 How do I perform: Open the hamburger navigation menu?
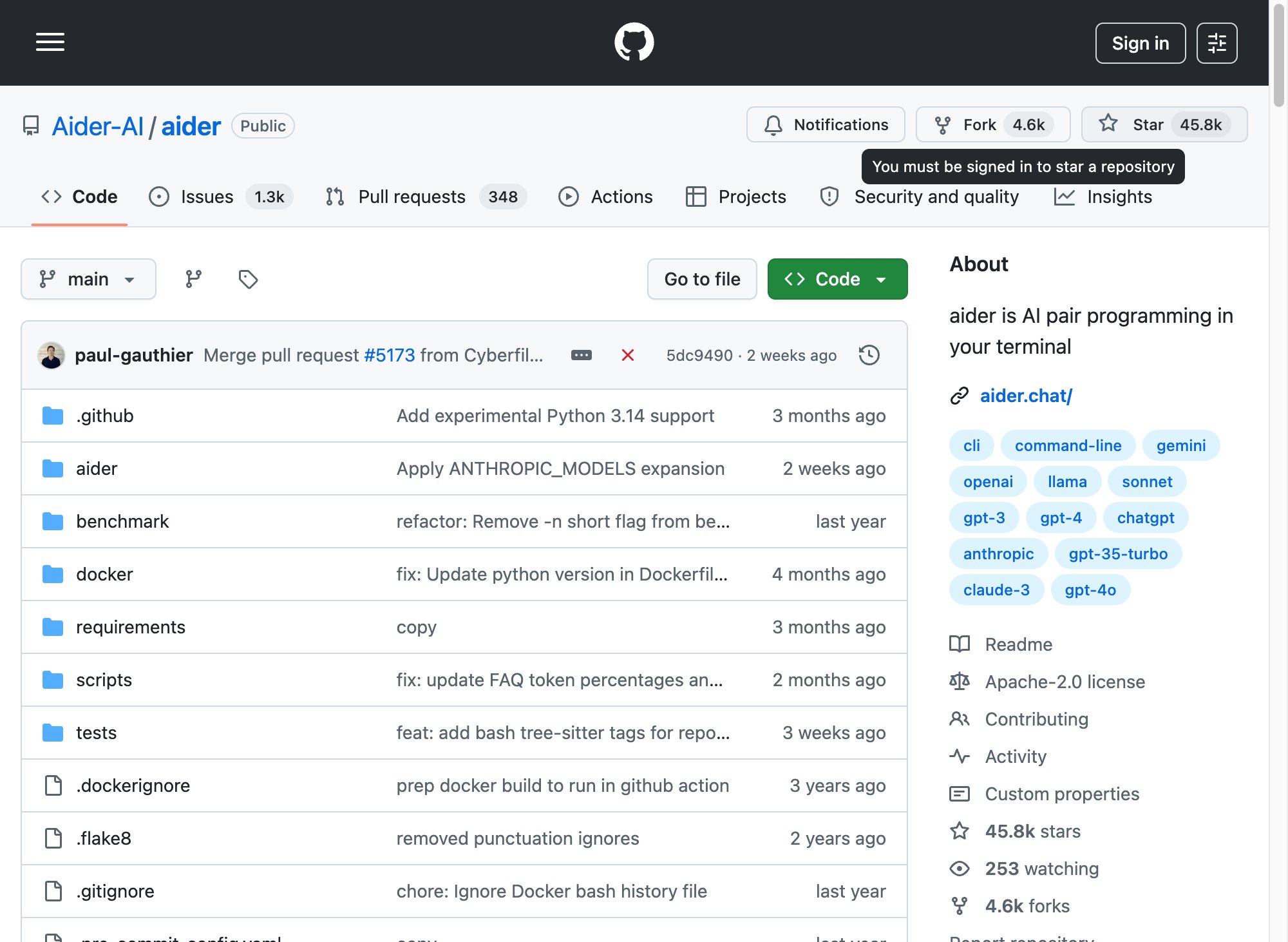[50, 43]
